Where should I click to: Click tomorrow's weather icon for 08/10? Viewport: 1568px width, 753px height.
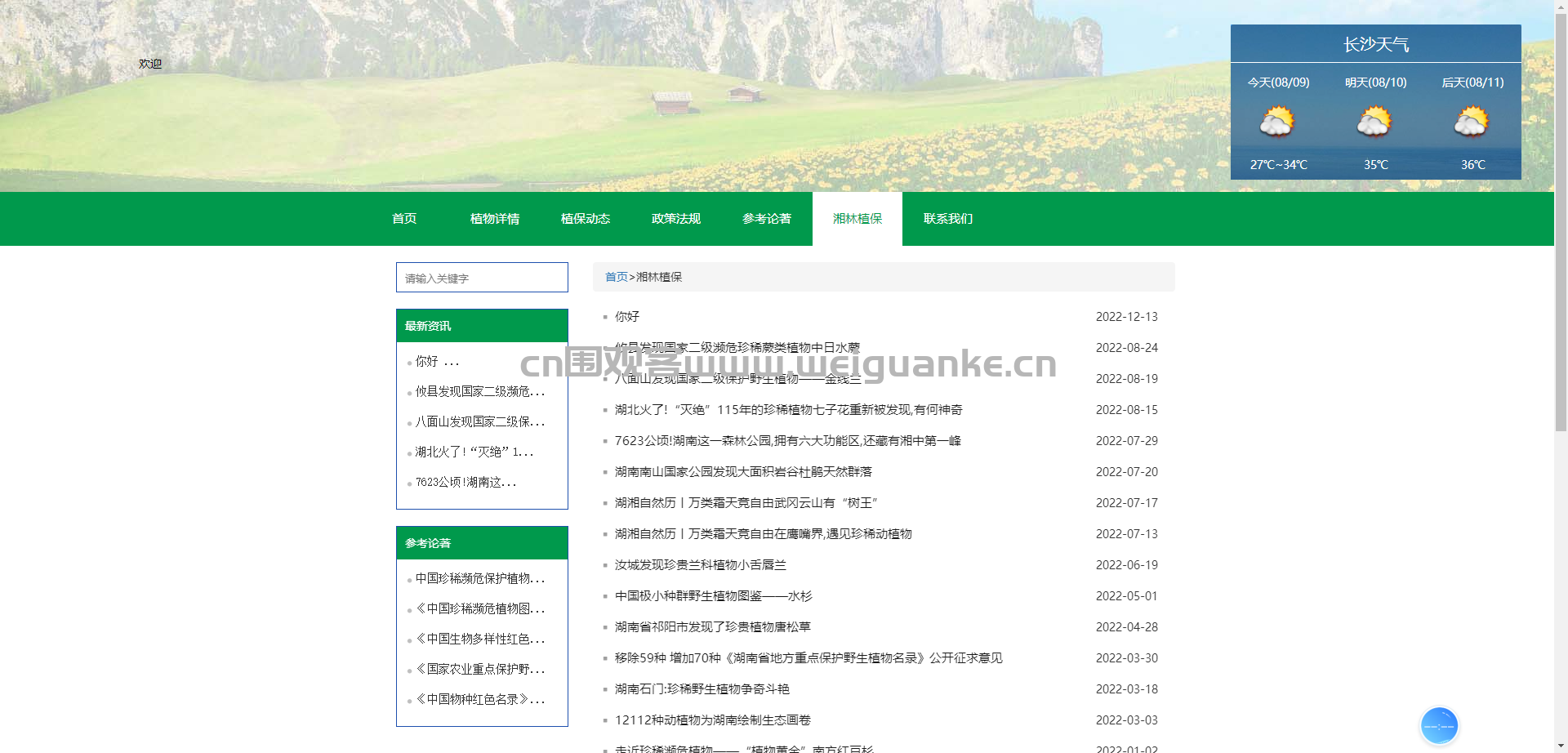tap(1374, 123)
